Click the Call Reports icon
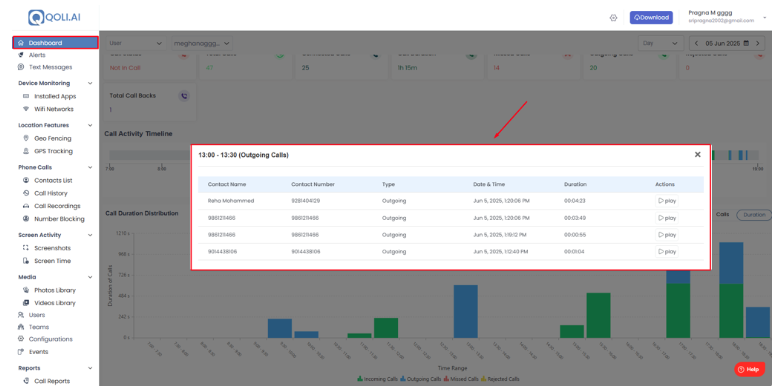This screenshot has height=391, width=777. [26, 381]
